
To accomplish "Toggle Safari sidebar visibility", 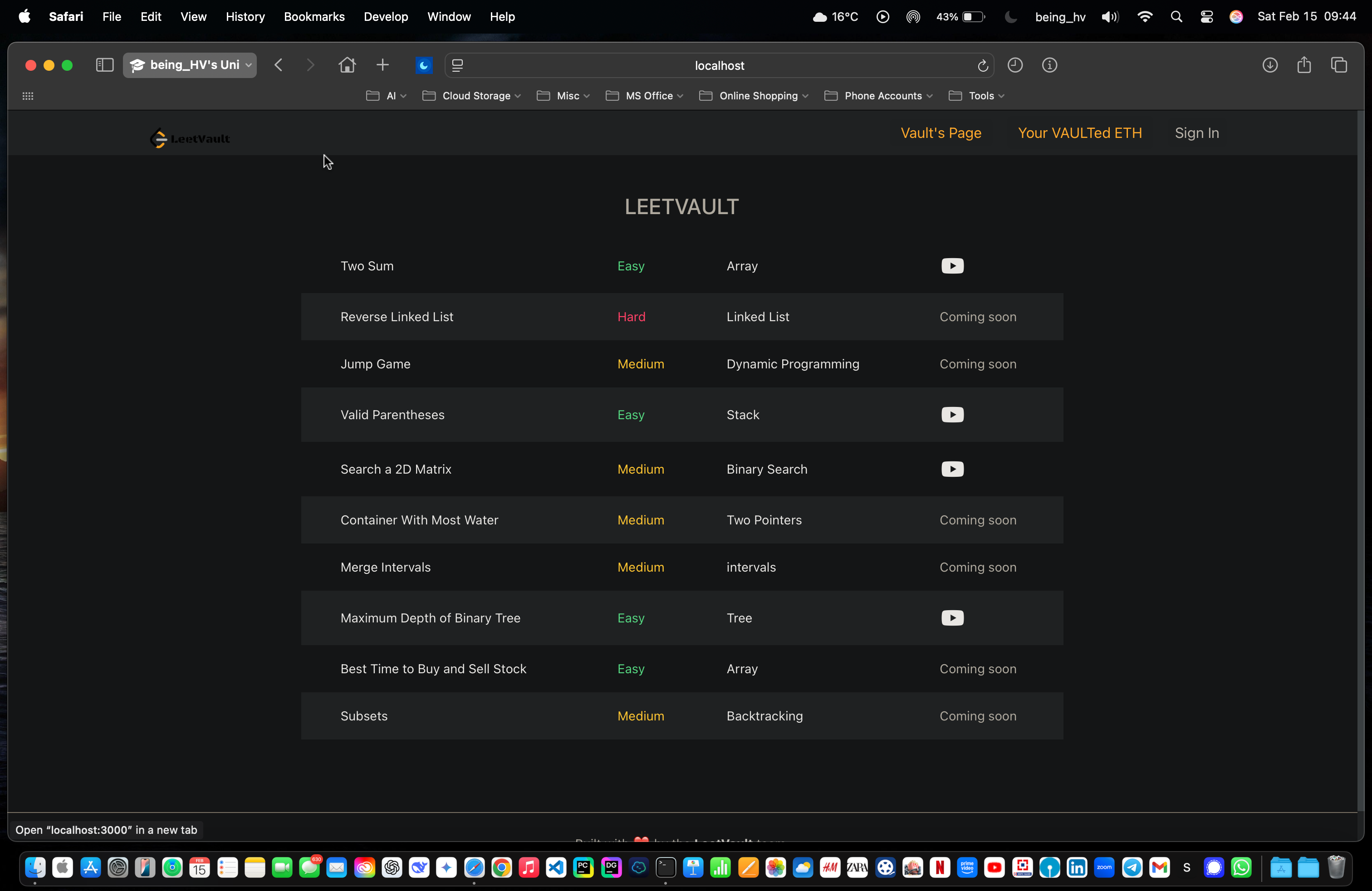I will (104, 65).
